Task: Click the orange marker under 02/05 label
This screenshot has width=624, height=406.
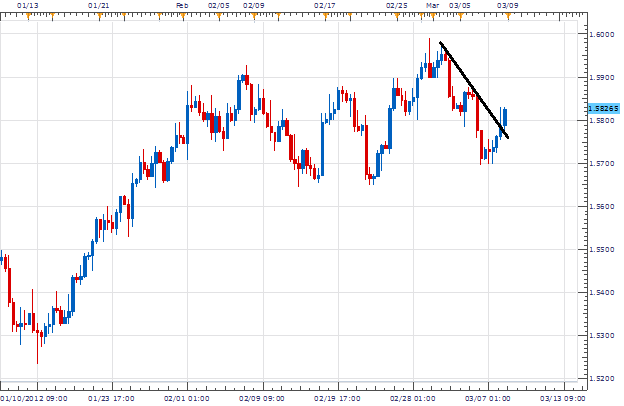Action: pyautogui.click(x=218, y=16)
